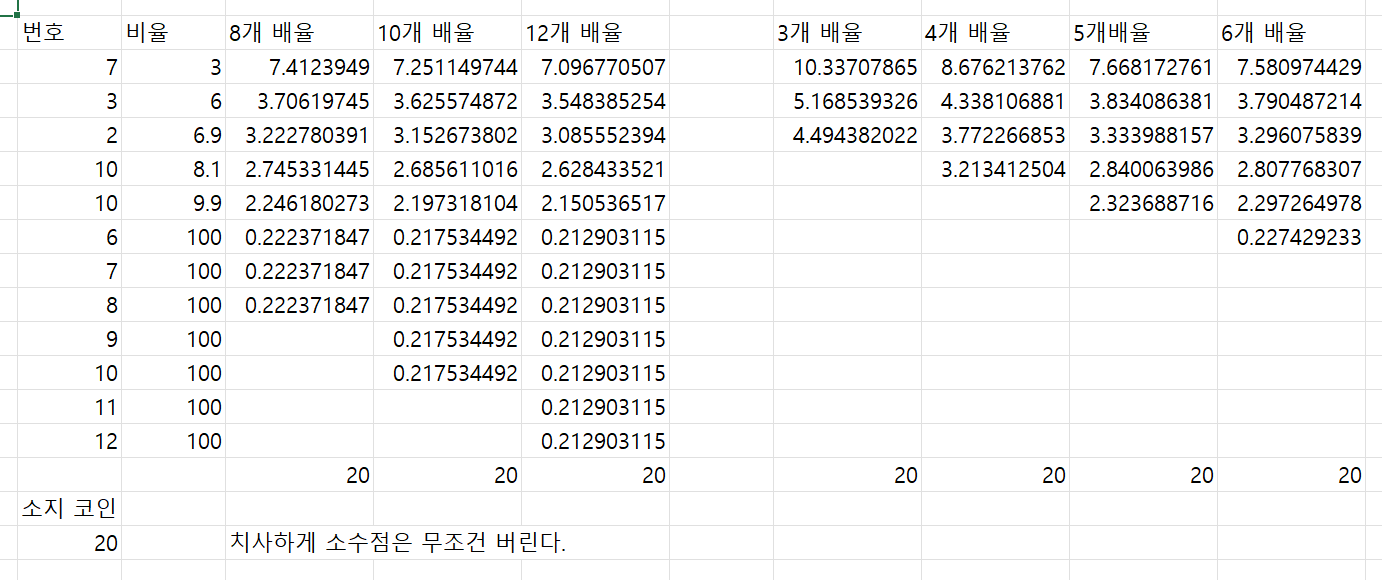This screenshot has width=1382, height=580.
Task: Select the total 20 under 8개 배율
Action: [300, 476]
